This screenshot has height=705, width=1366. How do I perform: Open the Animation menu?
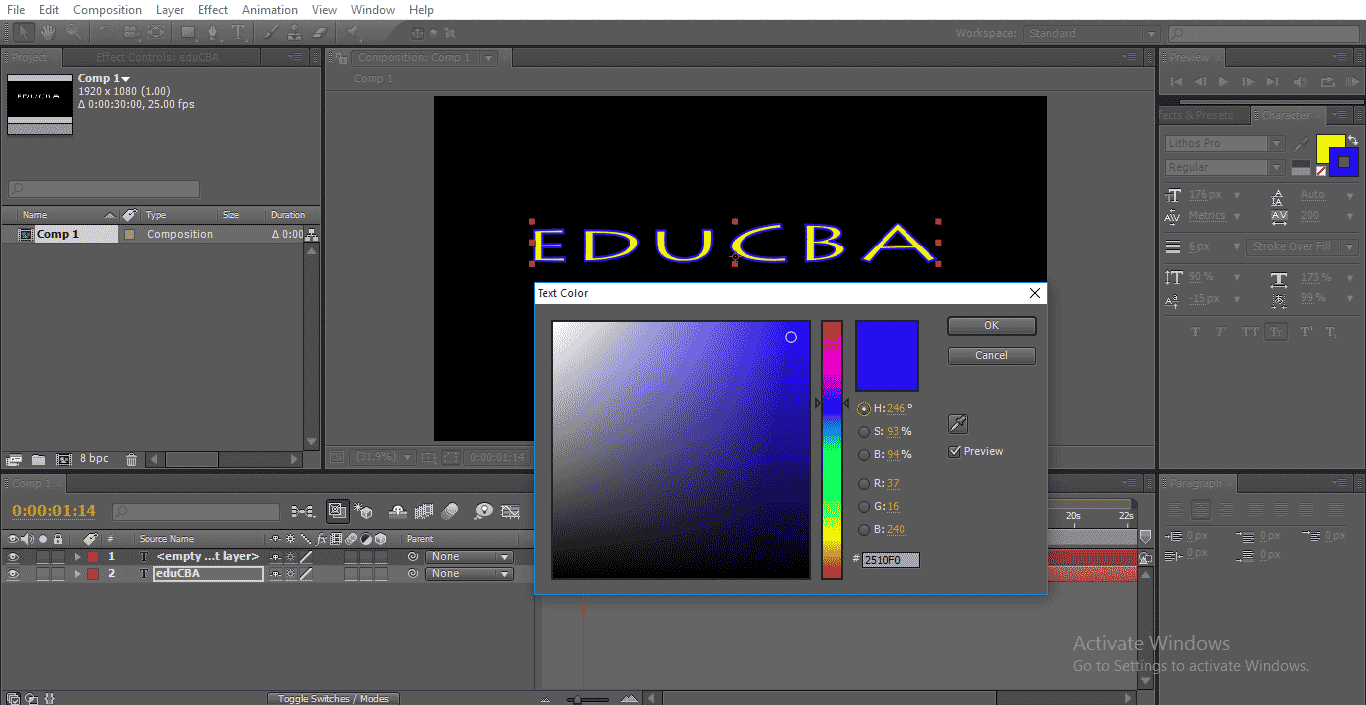(270, 10)
